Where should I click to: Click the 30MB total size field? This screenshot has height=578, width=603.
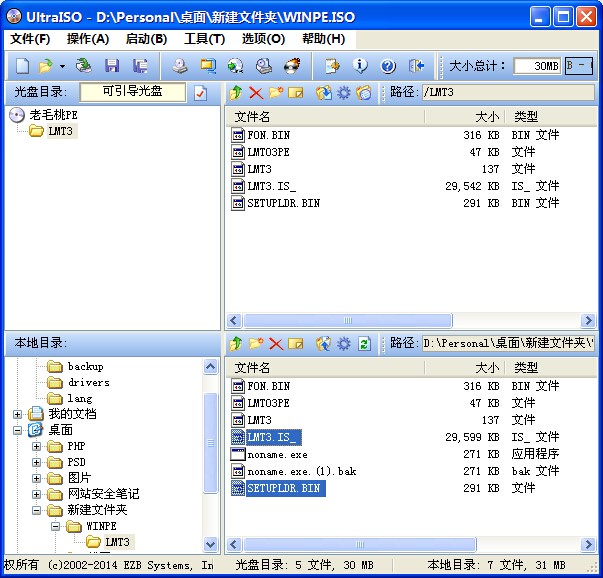pyautogui.click(x=537, y=66)
